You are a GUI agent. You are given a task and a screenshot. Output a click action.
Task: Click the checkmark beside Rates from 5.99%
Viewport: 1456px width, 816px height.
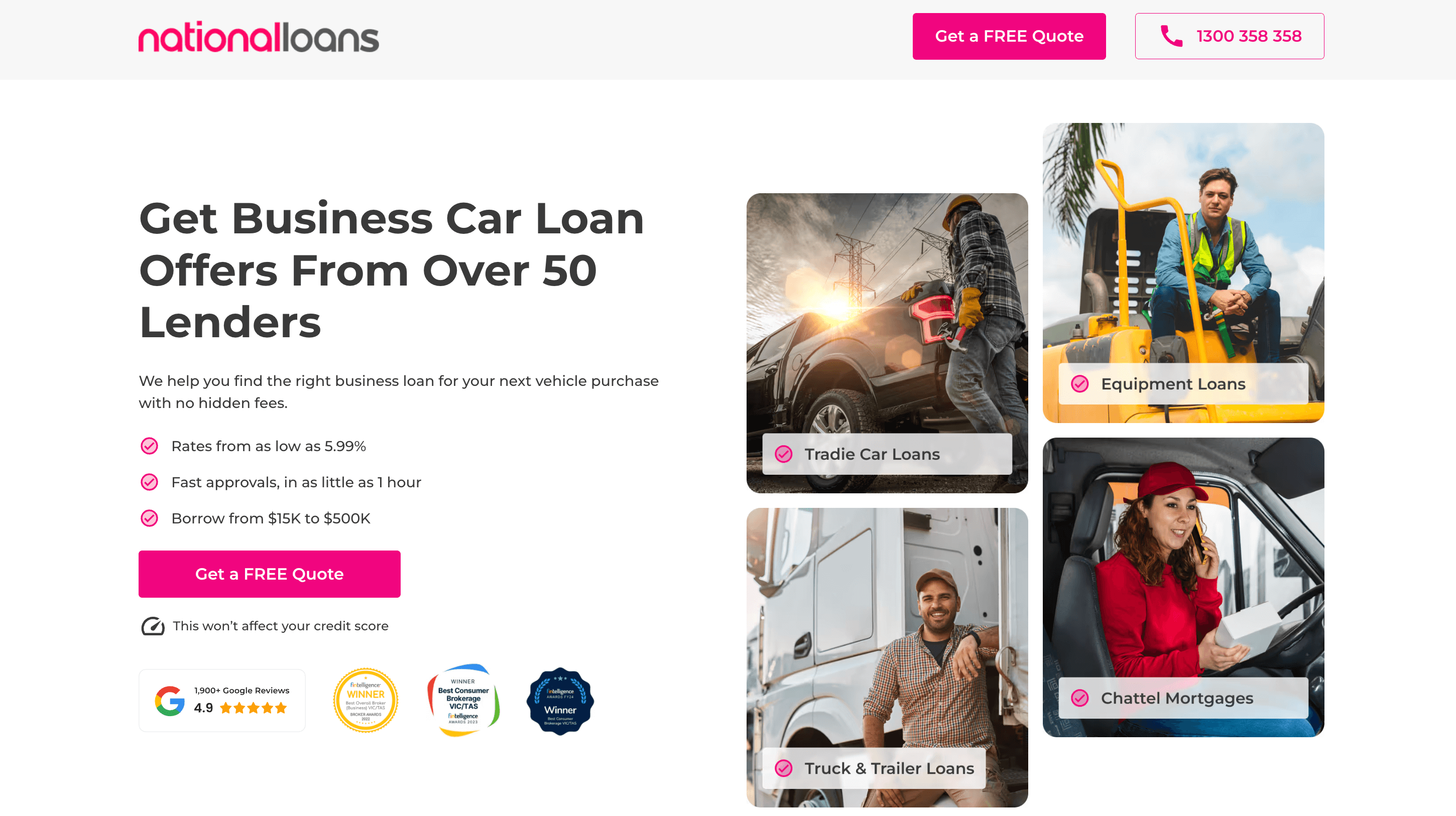[x=149, y=446]
